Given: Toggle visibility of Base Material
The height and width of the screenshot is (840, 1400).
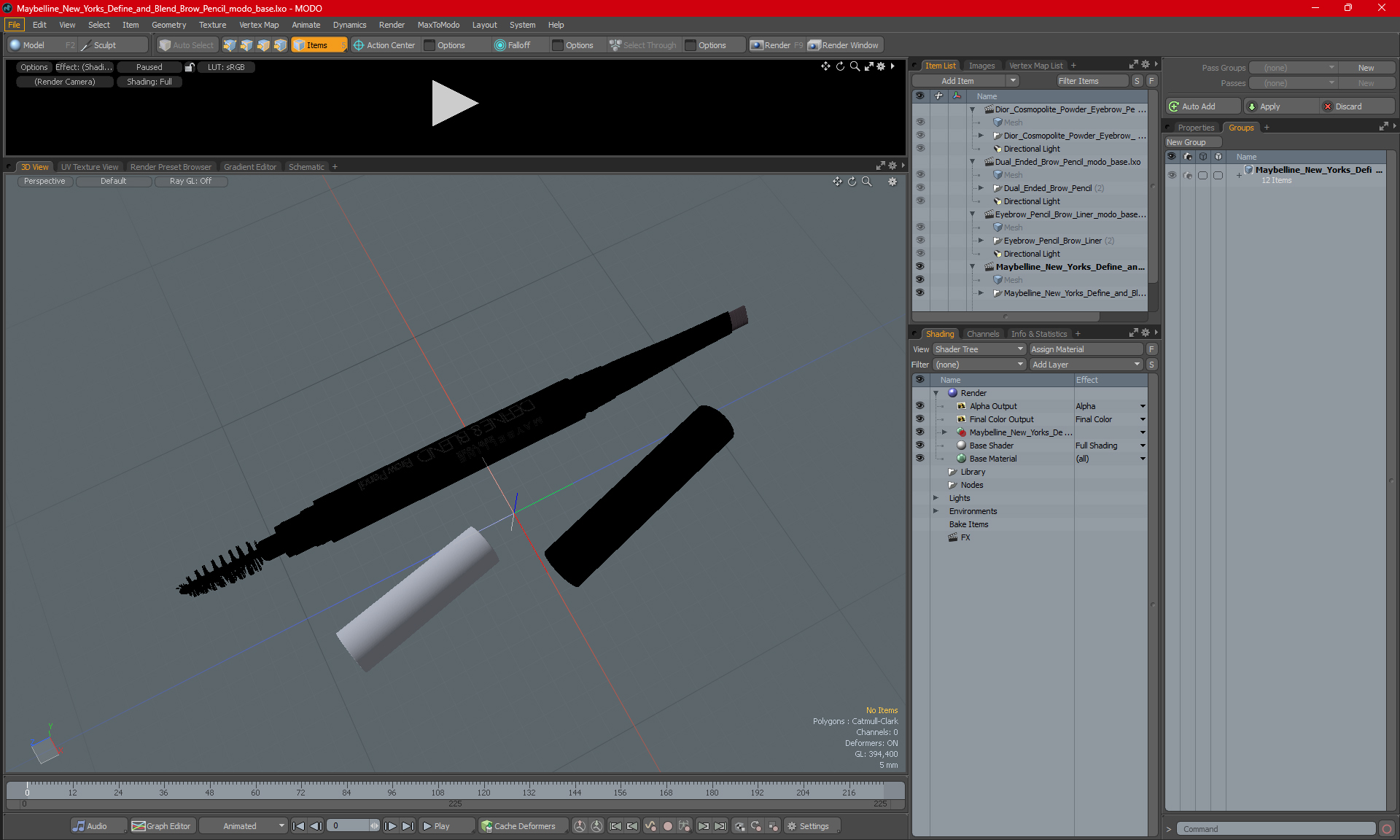Looking at the screenshot, I should pos(920,459).
